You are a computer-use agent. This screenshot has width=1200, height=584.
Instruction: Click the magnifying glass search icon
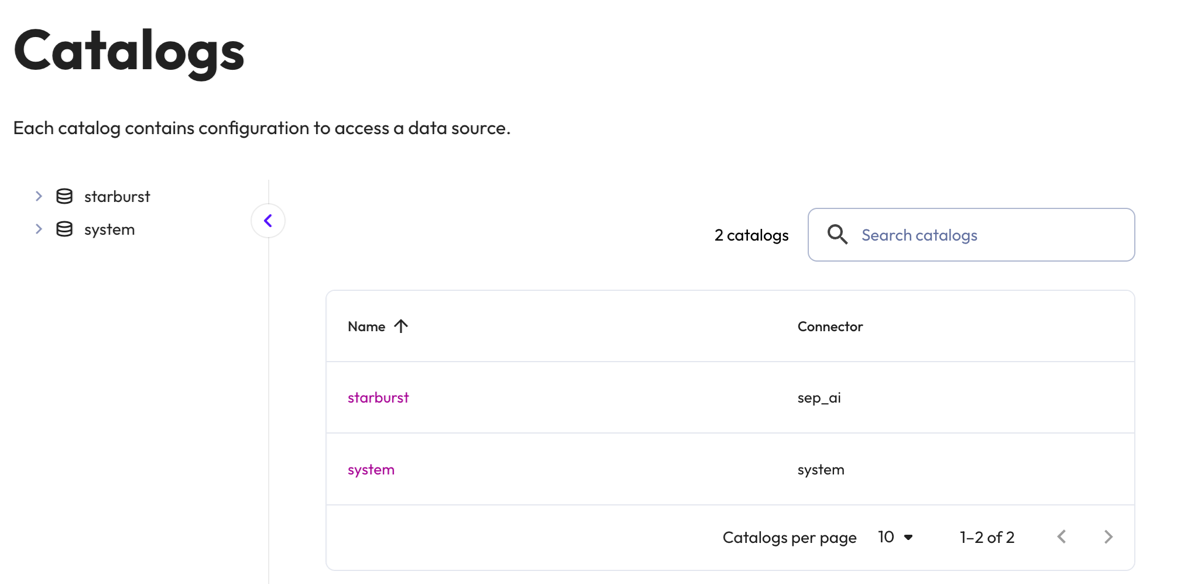(838, 234)
